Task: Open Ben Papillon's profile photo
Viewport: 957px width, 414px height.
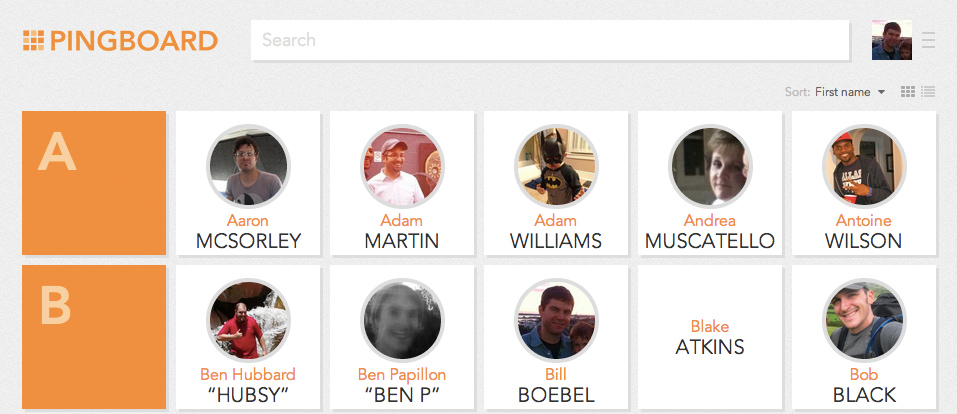Action: pos(402,320)
